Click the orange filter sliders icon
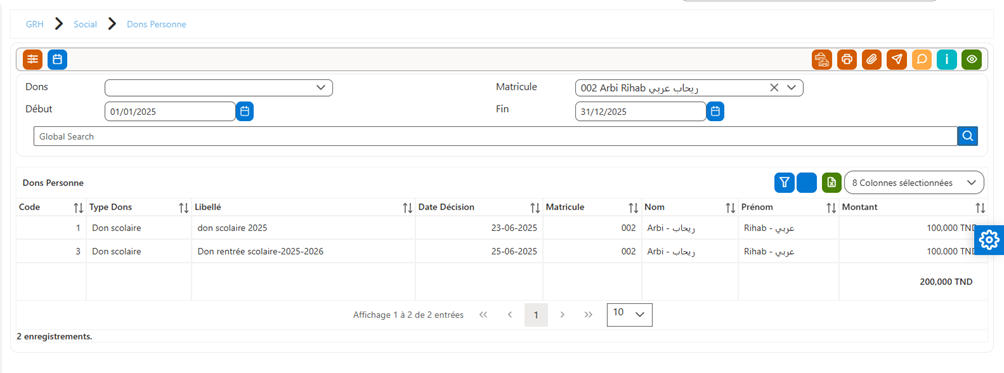Viewport: 1004px width, 373px height. [32, 60]
